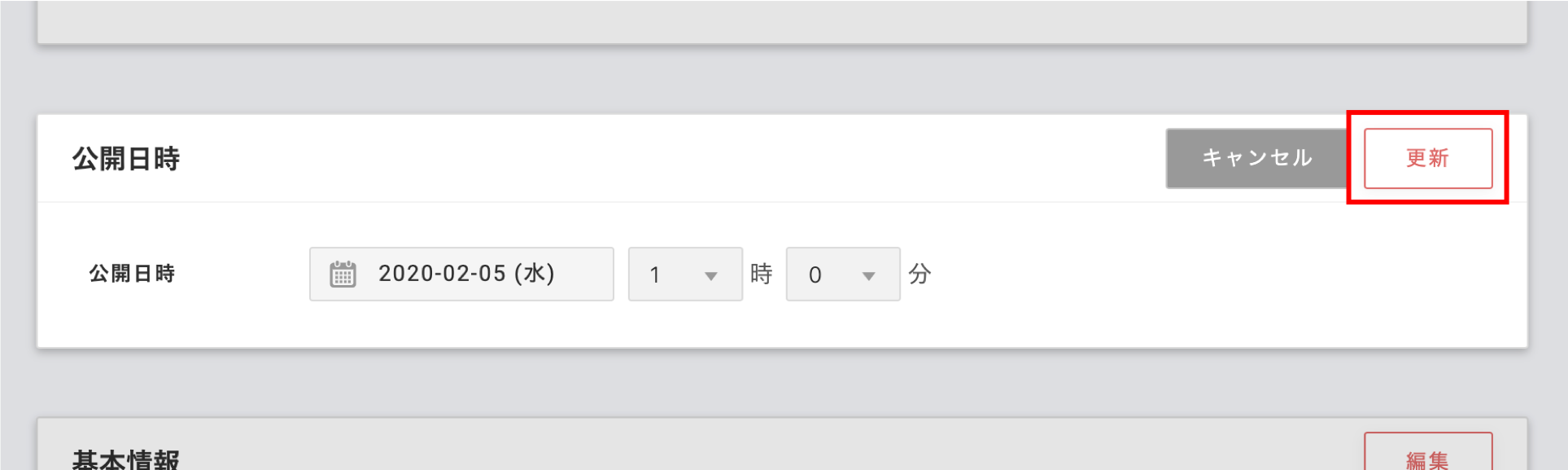1568x470 pixels.
Task: Open the hour dropdown showing 1
Action: click(684, 275)
